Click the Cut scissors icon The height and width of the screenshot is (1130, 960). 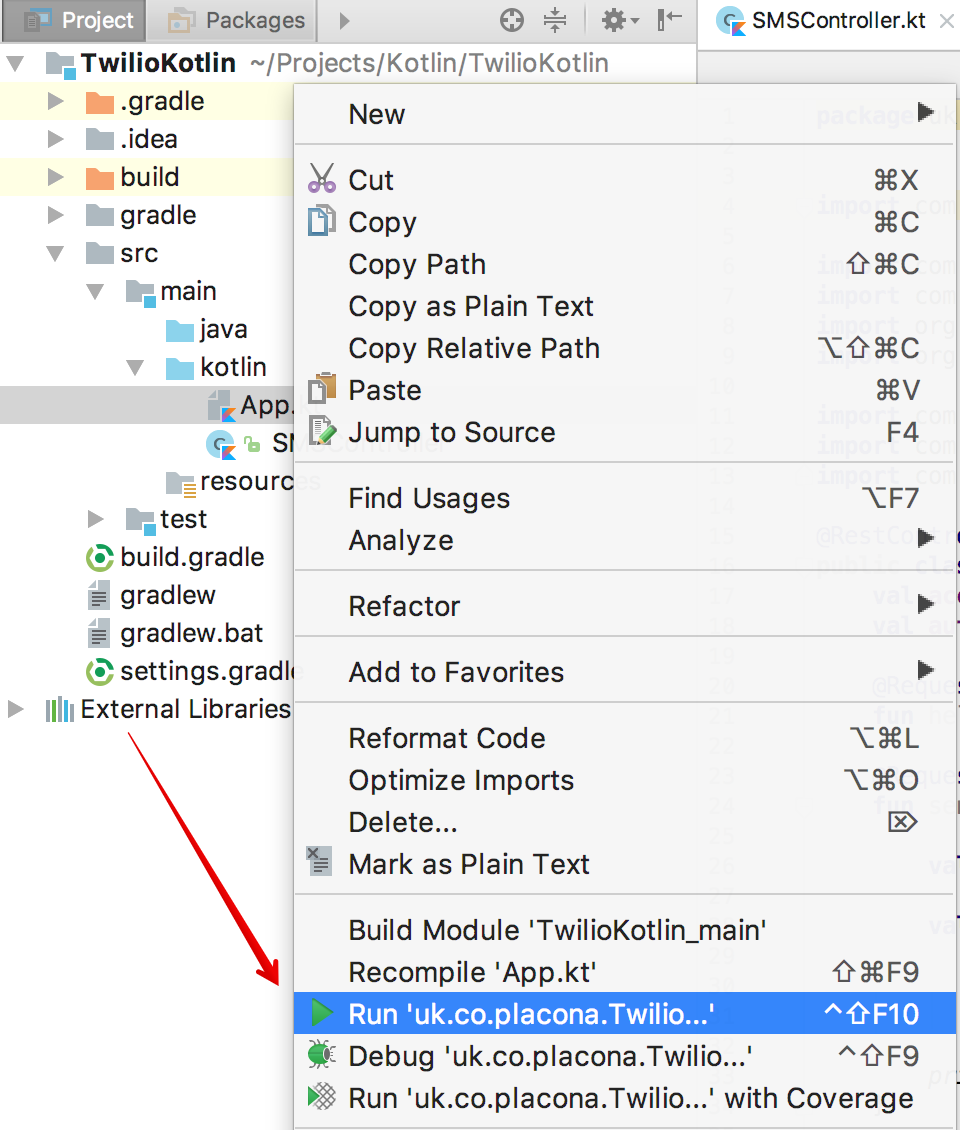pyautogui.click(x=321, y=180)
